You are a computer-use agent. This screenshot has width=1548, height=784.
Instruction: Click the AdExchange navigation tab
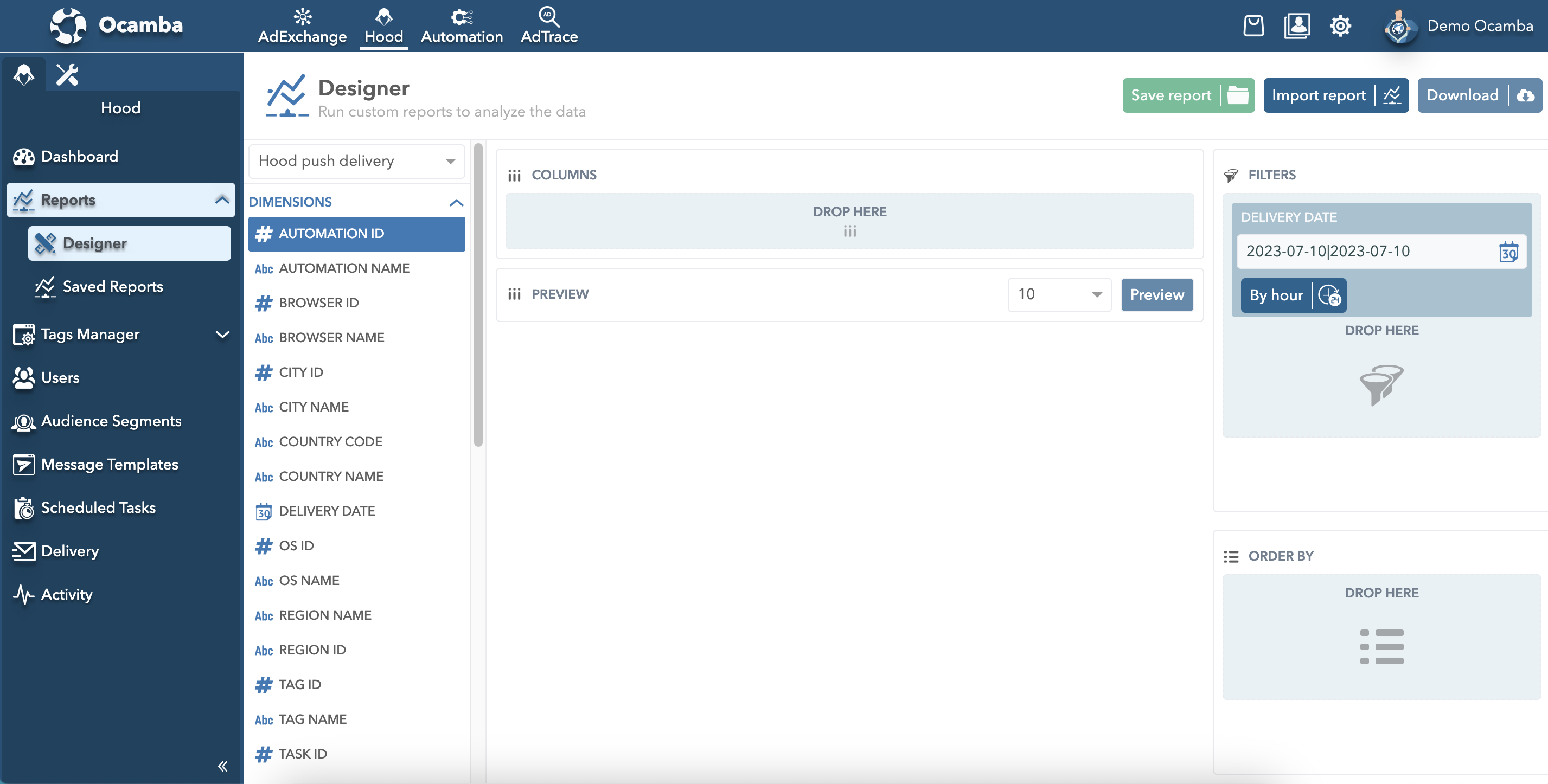pos(300,26)
